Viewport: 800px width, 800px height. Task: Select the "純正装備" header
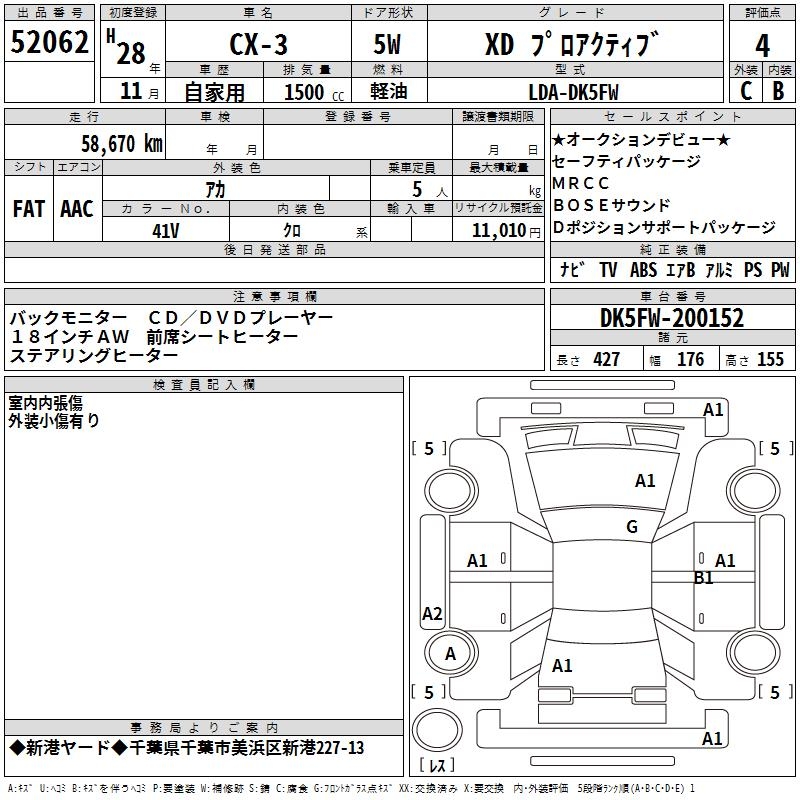coord(672,249)
